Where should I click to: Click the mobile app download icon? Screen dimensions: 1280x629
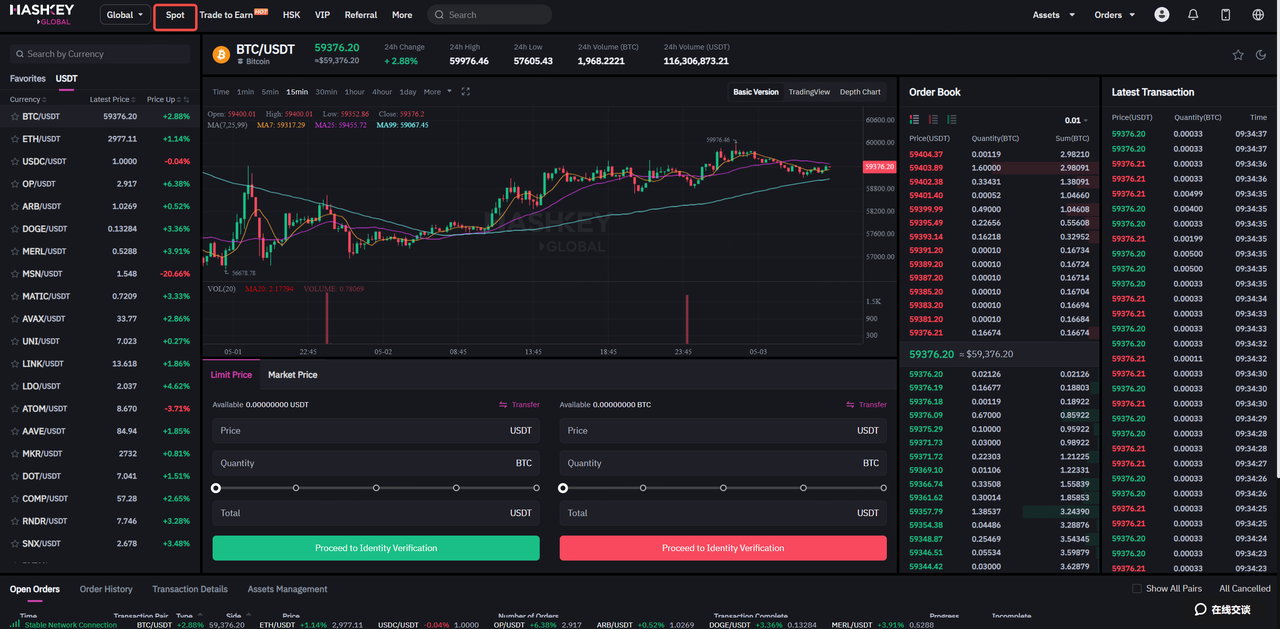1225,15
